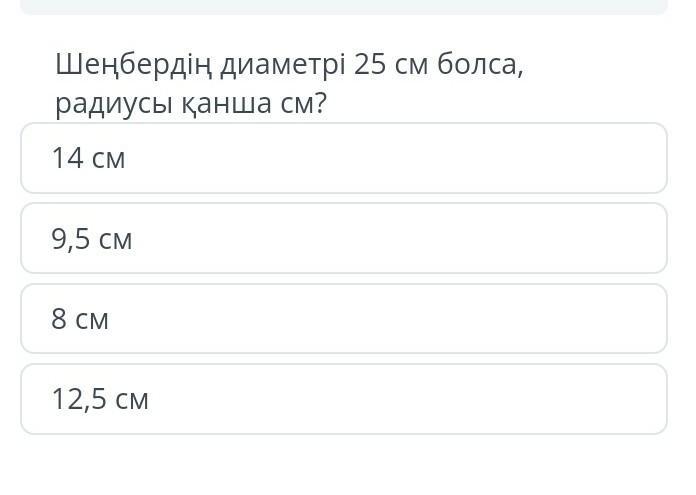Click the words 'радиусы қанша см?' in the question

pyautogui.click(x=191, y=103)
